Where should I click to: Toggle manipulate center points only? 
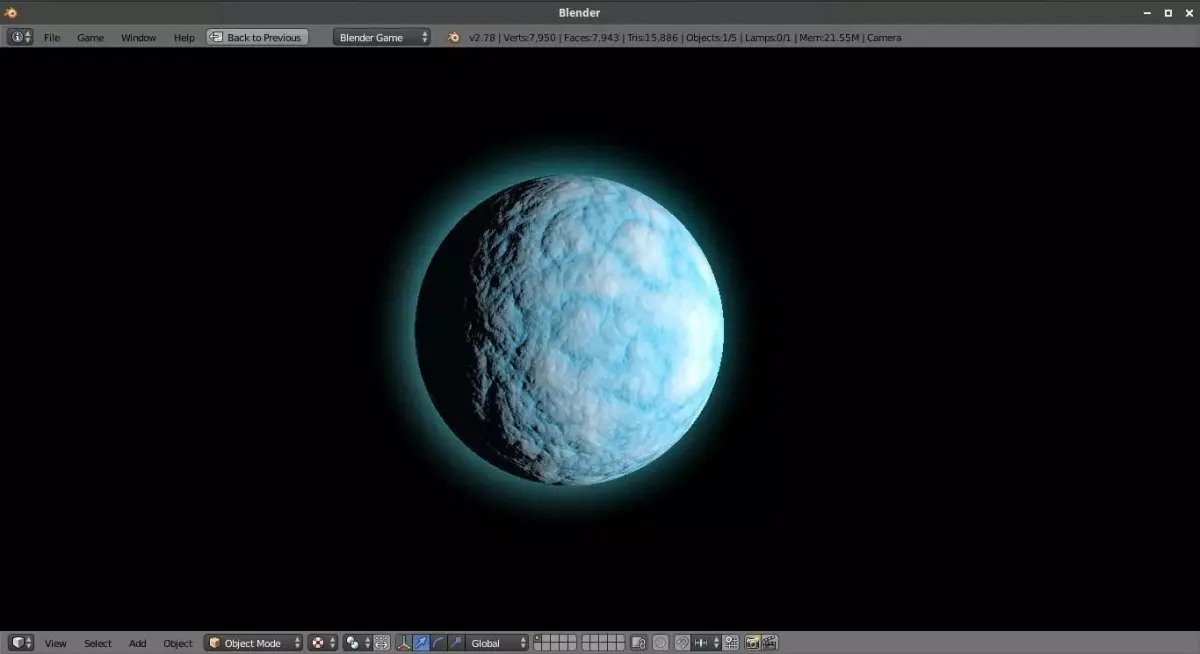(x=381, y=643)
